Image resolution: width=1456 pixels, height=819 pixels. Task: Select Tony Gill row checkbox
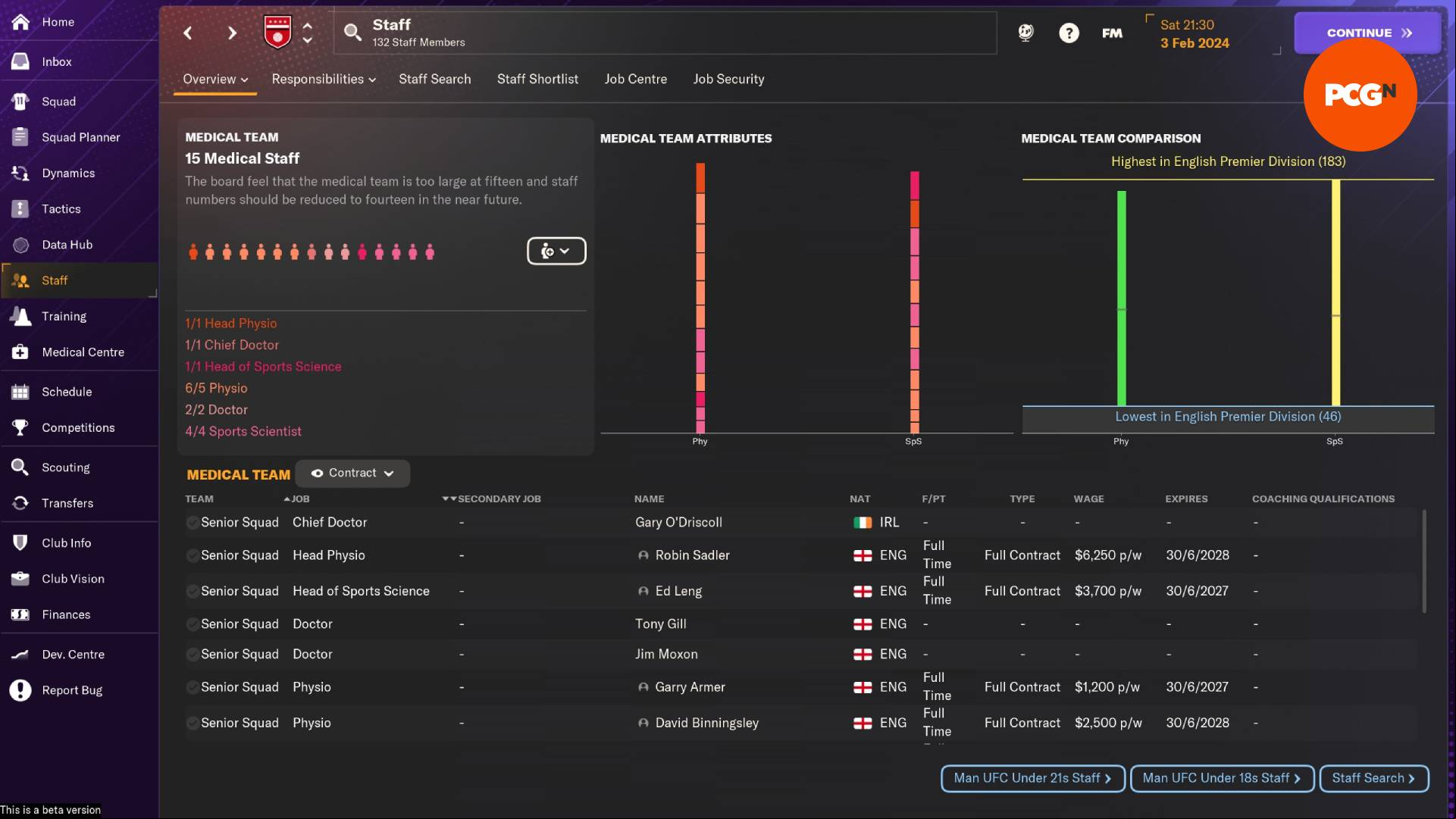click(x=193, y=624)
